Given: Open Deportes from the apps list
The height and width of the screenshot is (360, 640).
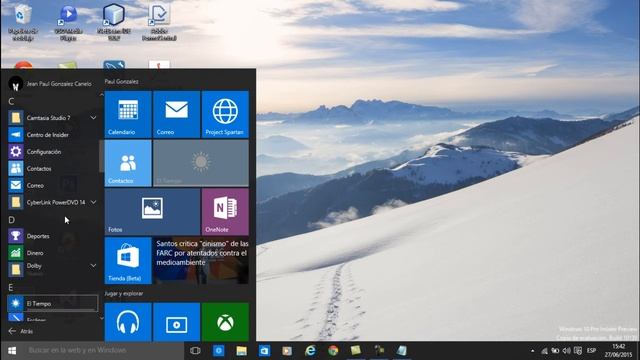Looking at the screenshot, I should pyautogui.click(x=52, y=236).
